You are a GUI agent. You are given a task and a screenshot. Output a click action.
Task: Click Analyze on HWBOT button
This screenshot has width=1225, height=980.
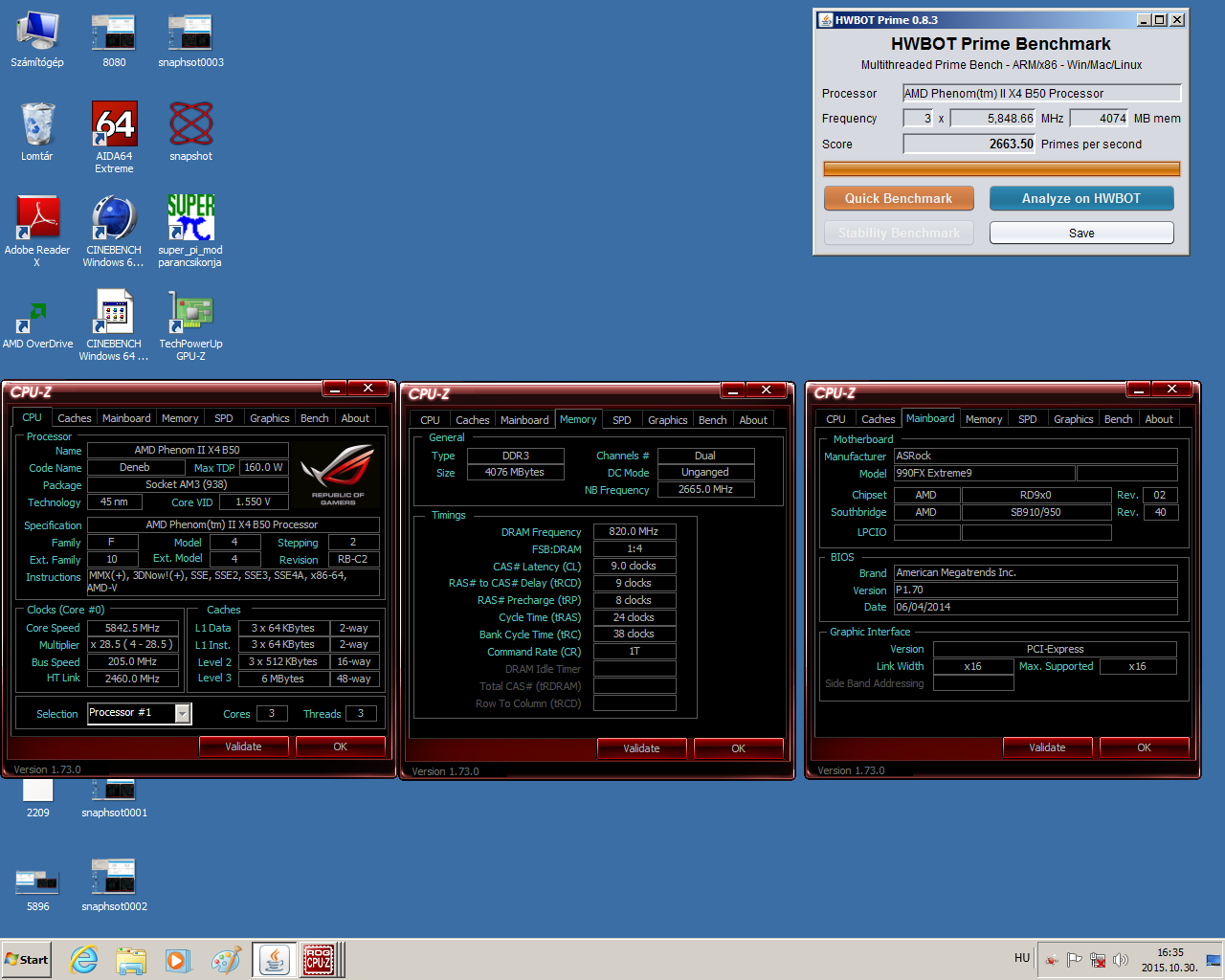click(1081, 198)
